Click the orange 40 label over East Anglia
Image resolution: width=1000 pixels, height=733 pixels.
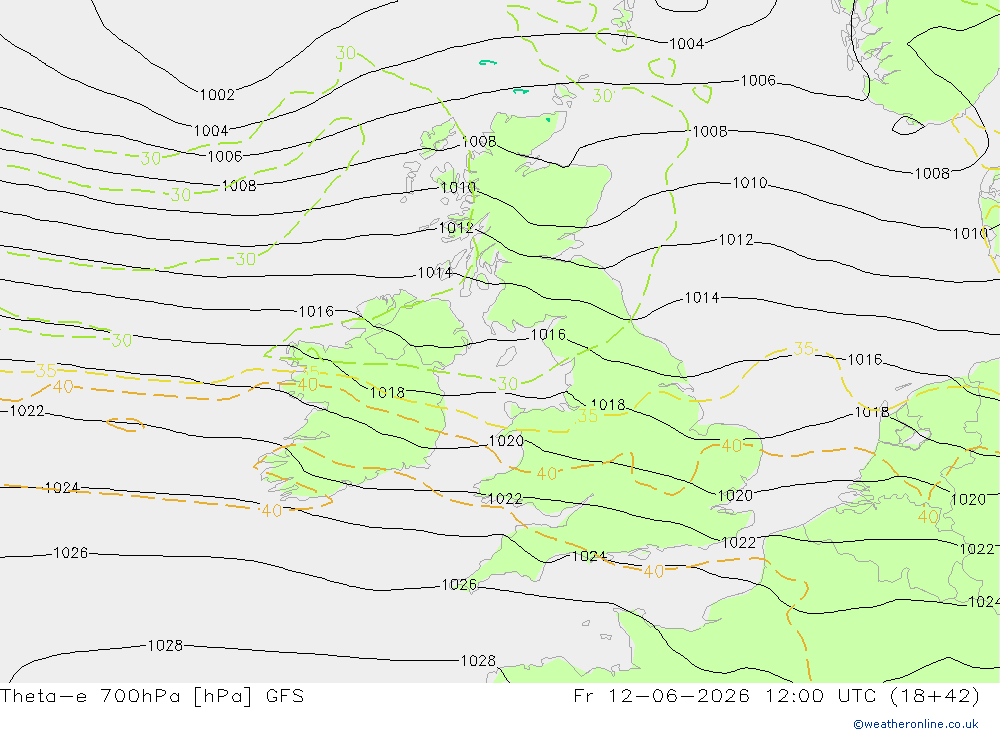731,446
